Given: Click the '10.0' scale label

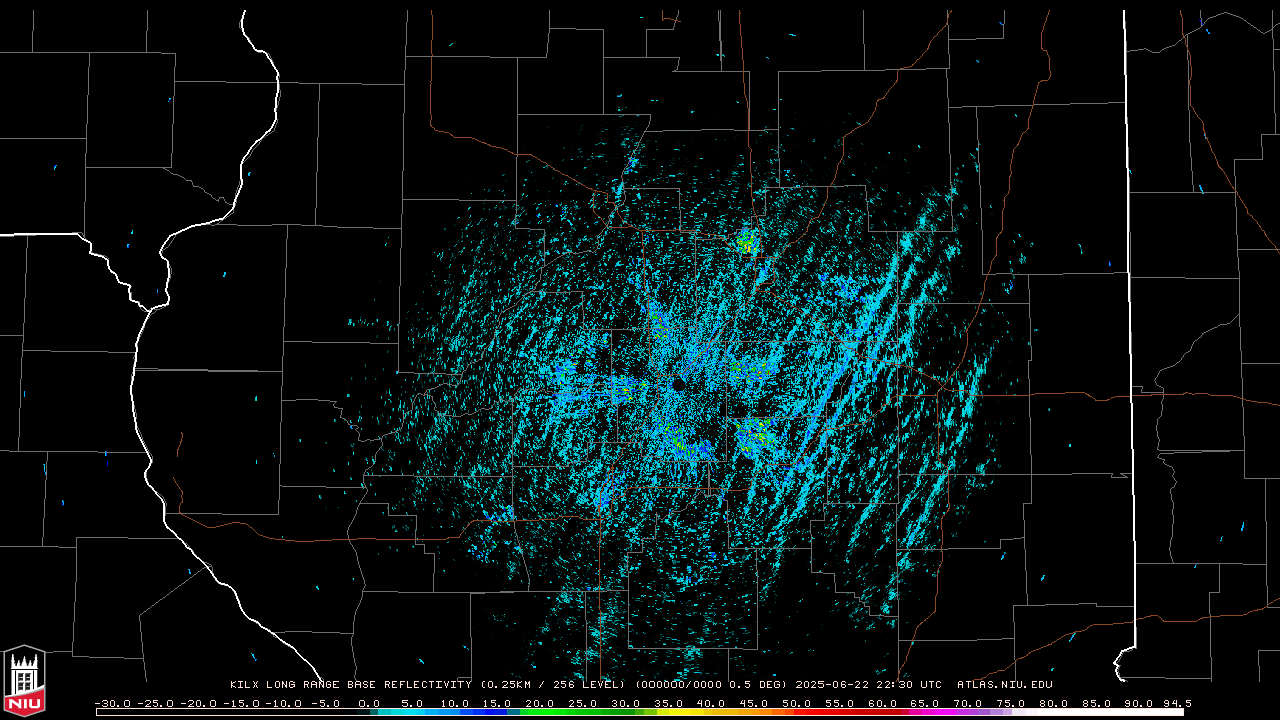Looking at the screenshot, I should coord(455,704).
